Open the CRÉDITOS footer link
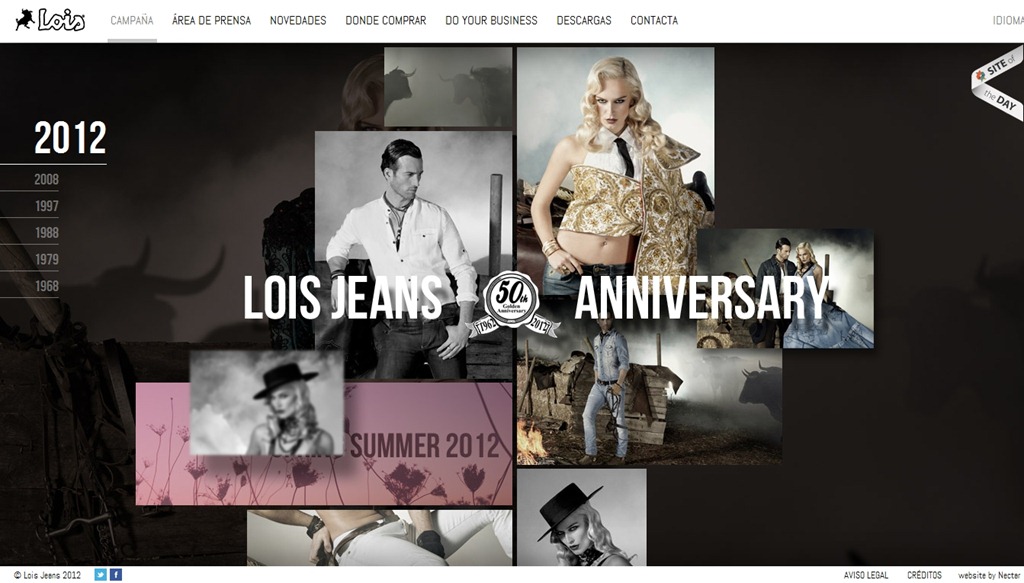 point(924,575)
